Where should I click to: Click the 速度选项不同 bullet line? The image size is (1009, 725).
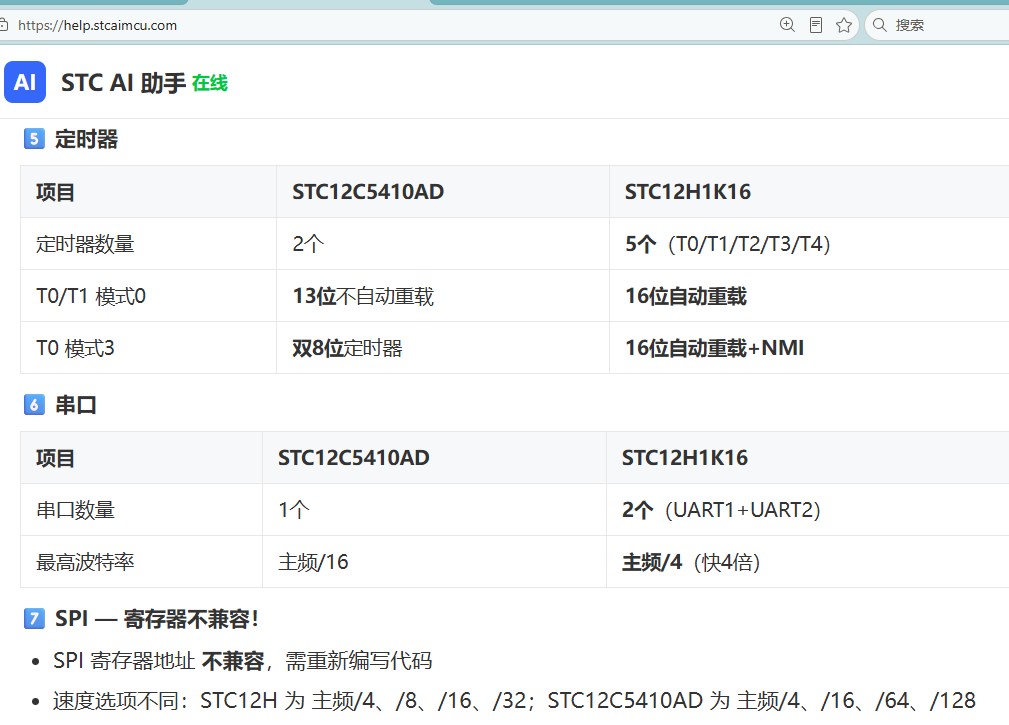tap(514, 700)
